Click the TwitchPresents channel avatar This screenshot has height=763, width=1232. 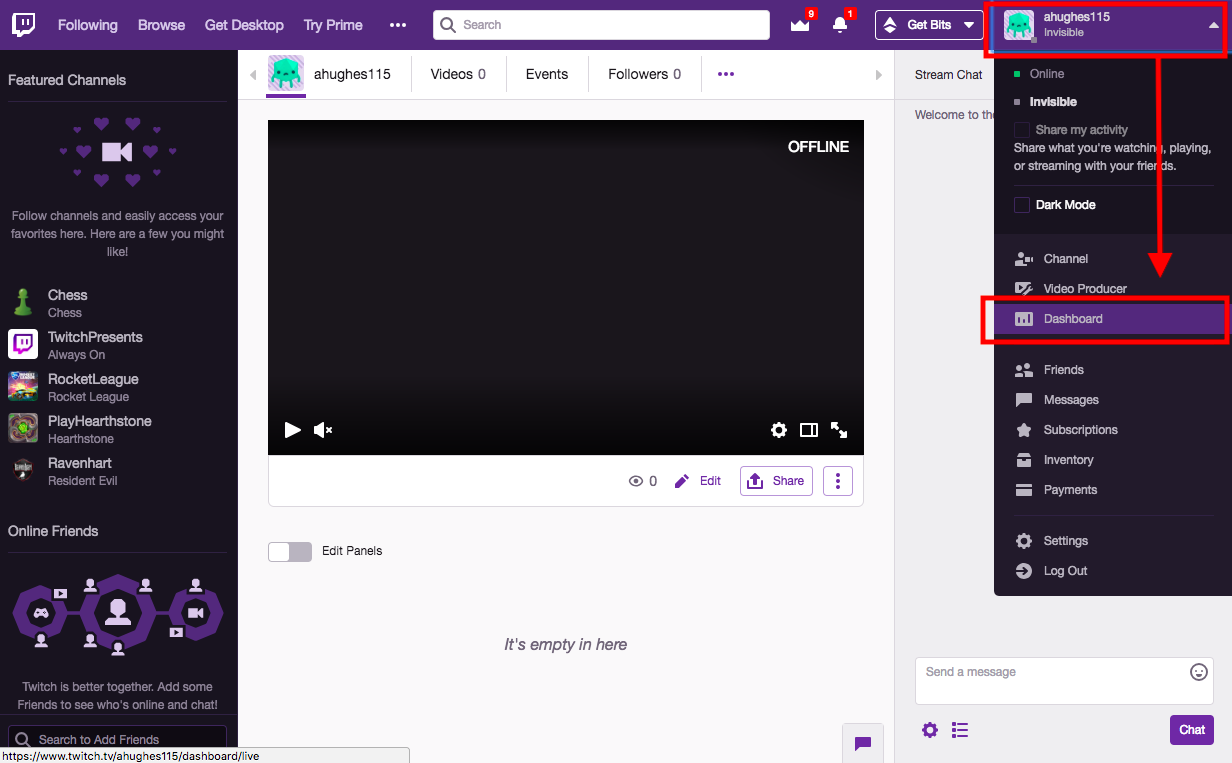tap(23, 344)
